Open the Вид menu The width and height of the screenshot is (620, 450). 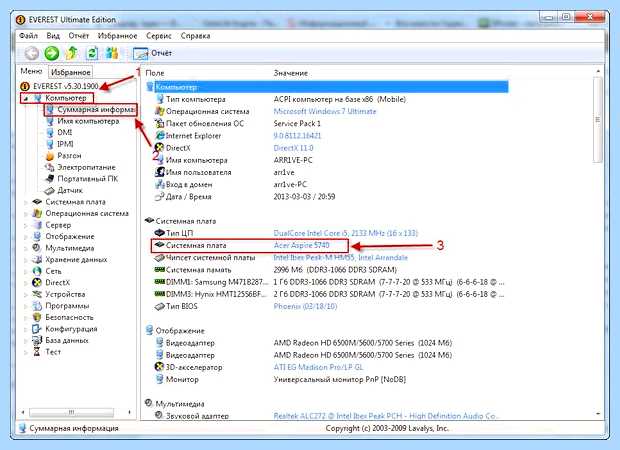coord(53,36)
